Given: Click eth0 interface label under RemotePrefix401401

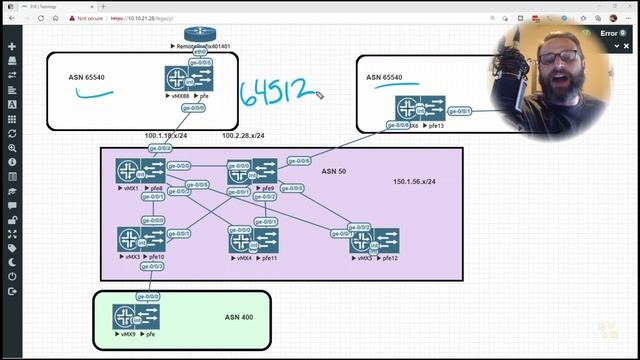Looking at the screenshot, I should pos(200,52).
